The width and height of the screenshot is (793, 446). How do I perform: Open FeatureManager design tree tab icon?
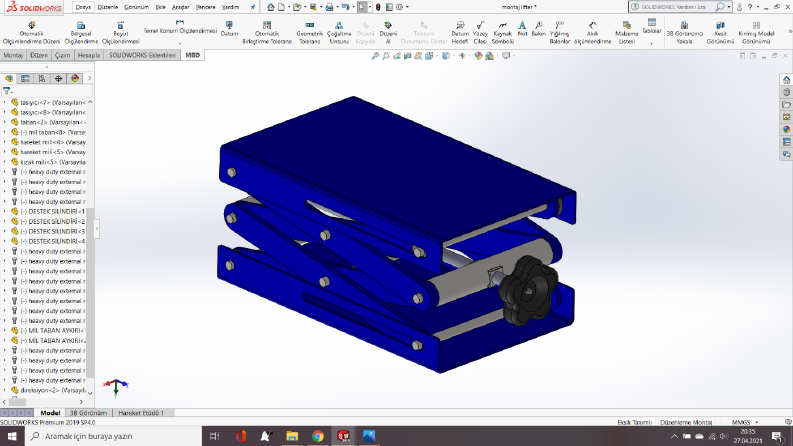click(x=9, y=78)
